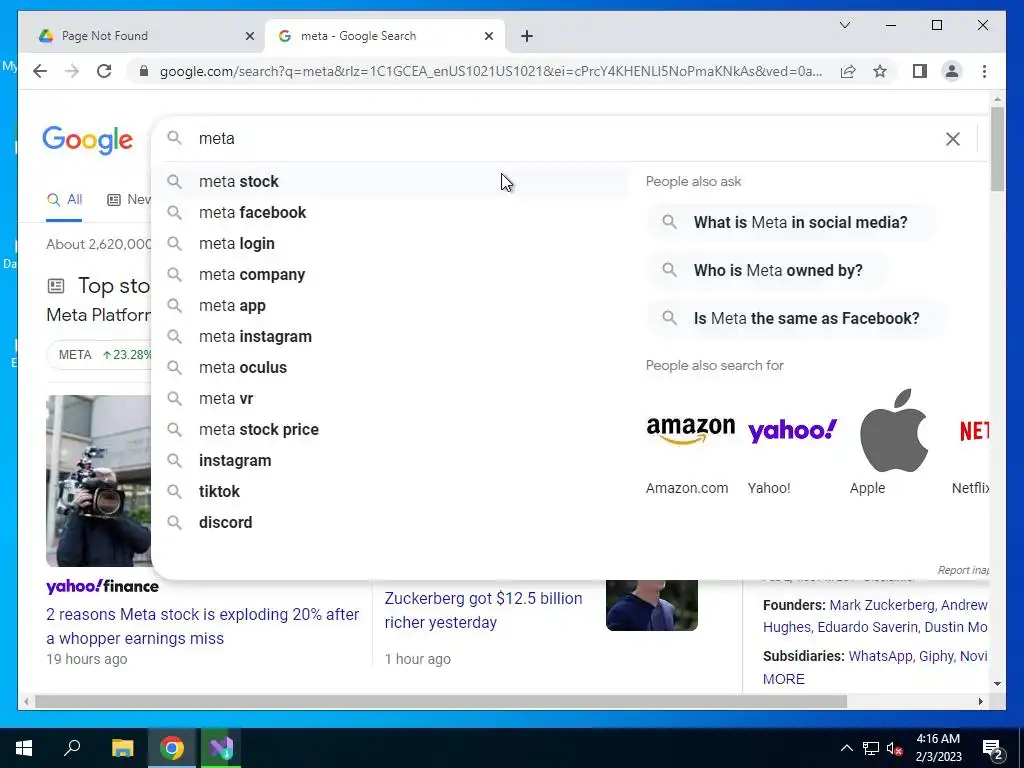This screenshot has width=1024, height=768.
Task: Open the Chrome three-dot menu
Action: click(984, 71)
